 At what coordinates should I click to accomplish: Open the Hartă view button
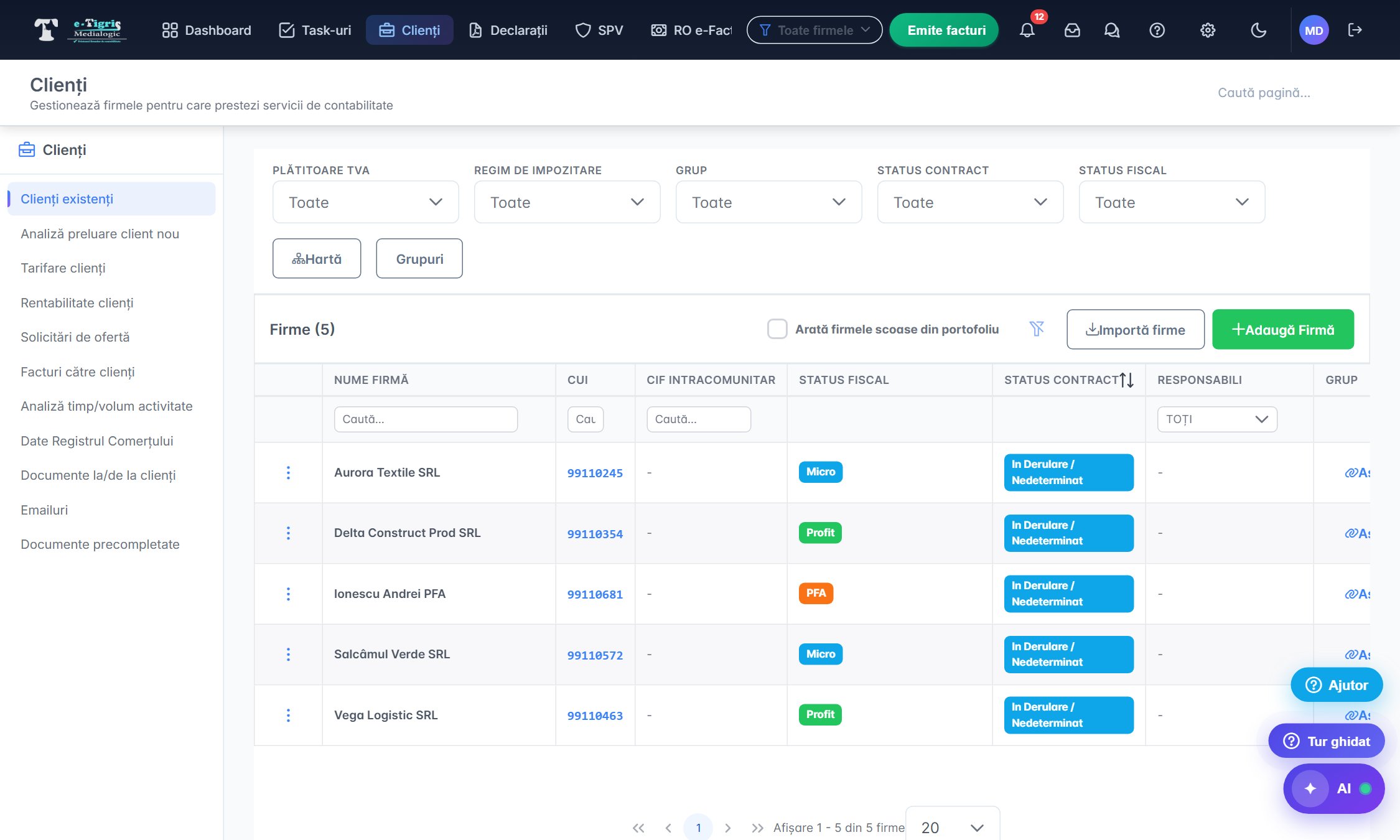click(317, 258)
